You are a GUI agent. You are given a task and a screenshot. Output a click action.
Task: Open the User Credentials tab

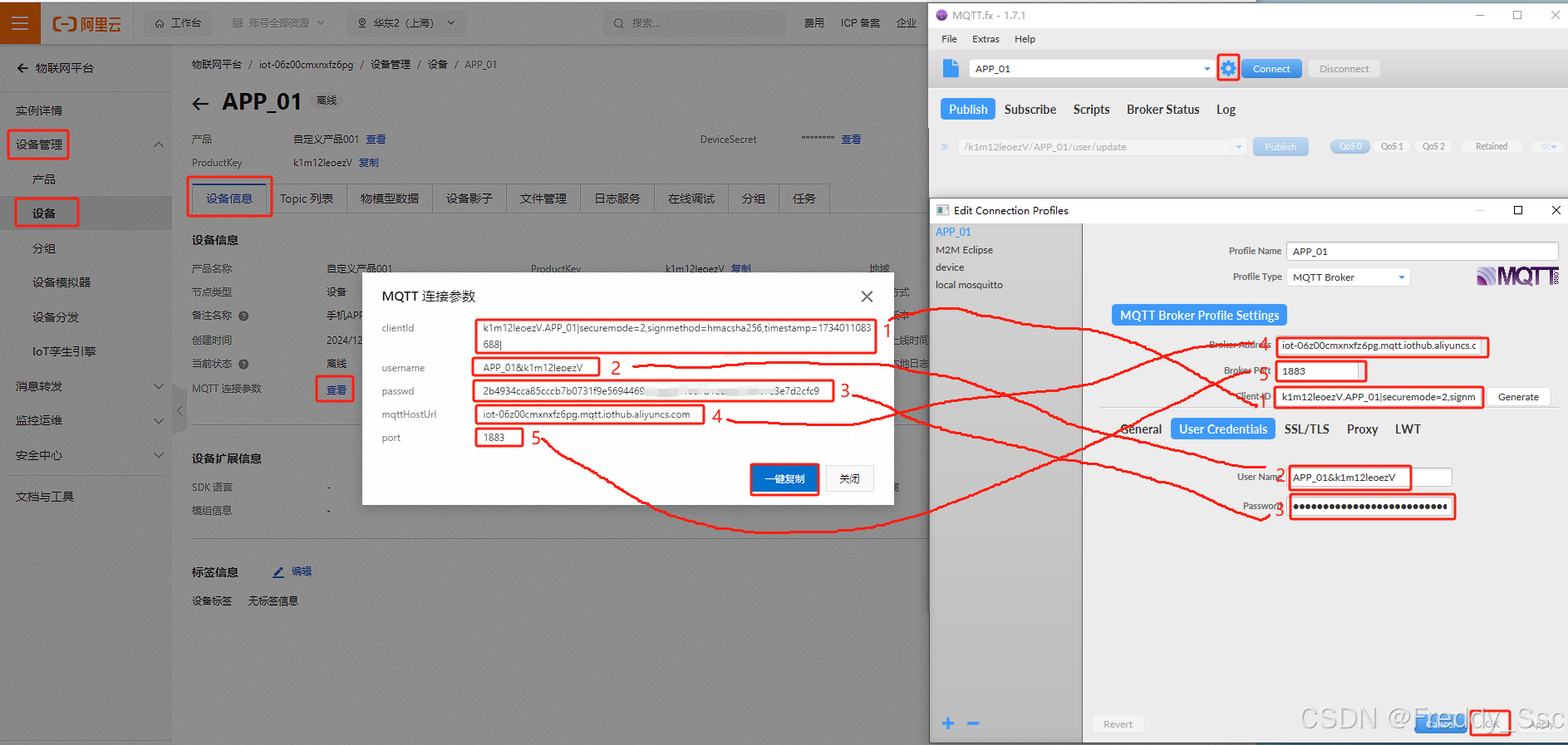click(1223, 429)
